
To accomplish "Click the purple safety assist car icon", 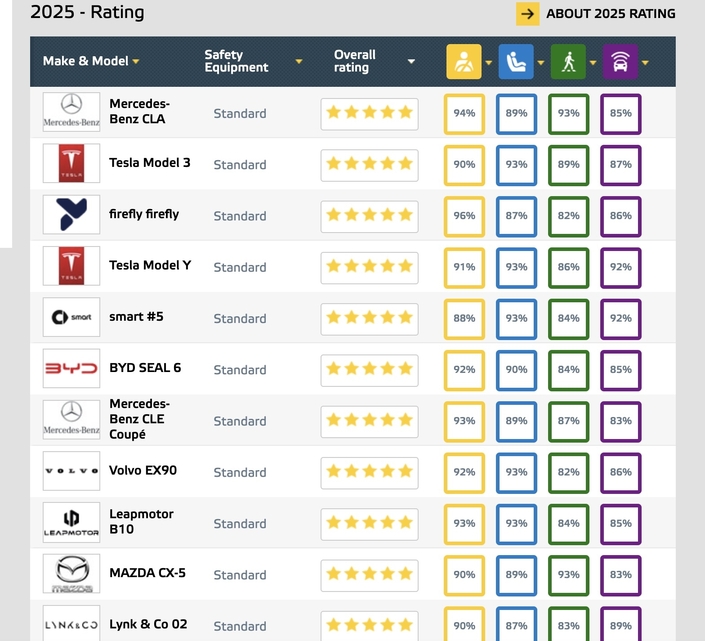I will pyautogui.click(x=621, y=62).
